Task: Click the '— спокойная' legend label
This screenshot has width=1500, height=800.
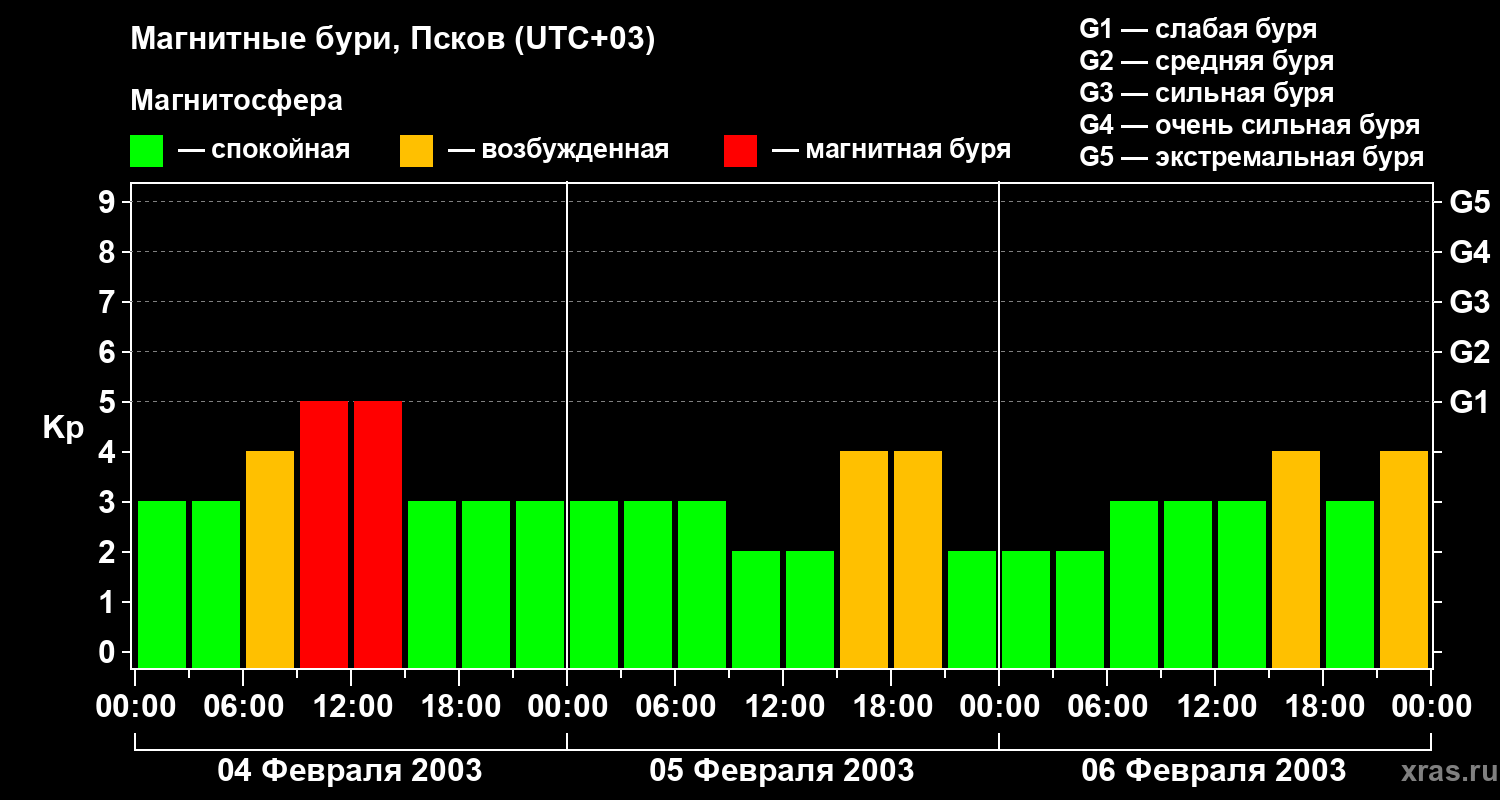Action: (264, 150)
